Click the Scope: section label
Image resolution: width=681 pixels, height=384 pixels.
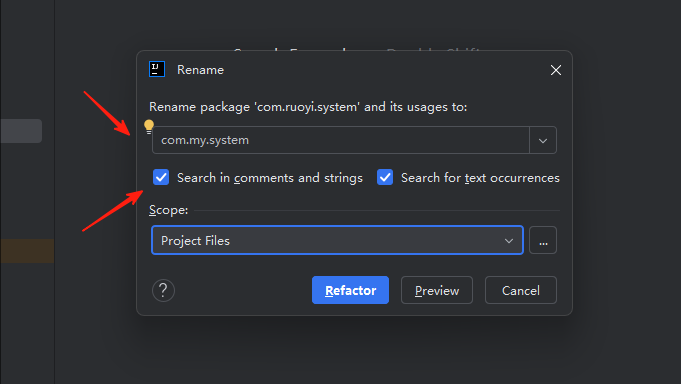click(169, 210)
